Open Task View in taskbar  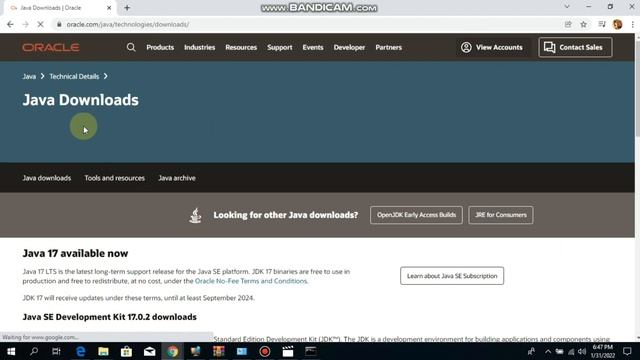tap(56, 351)
